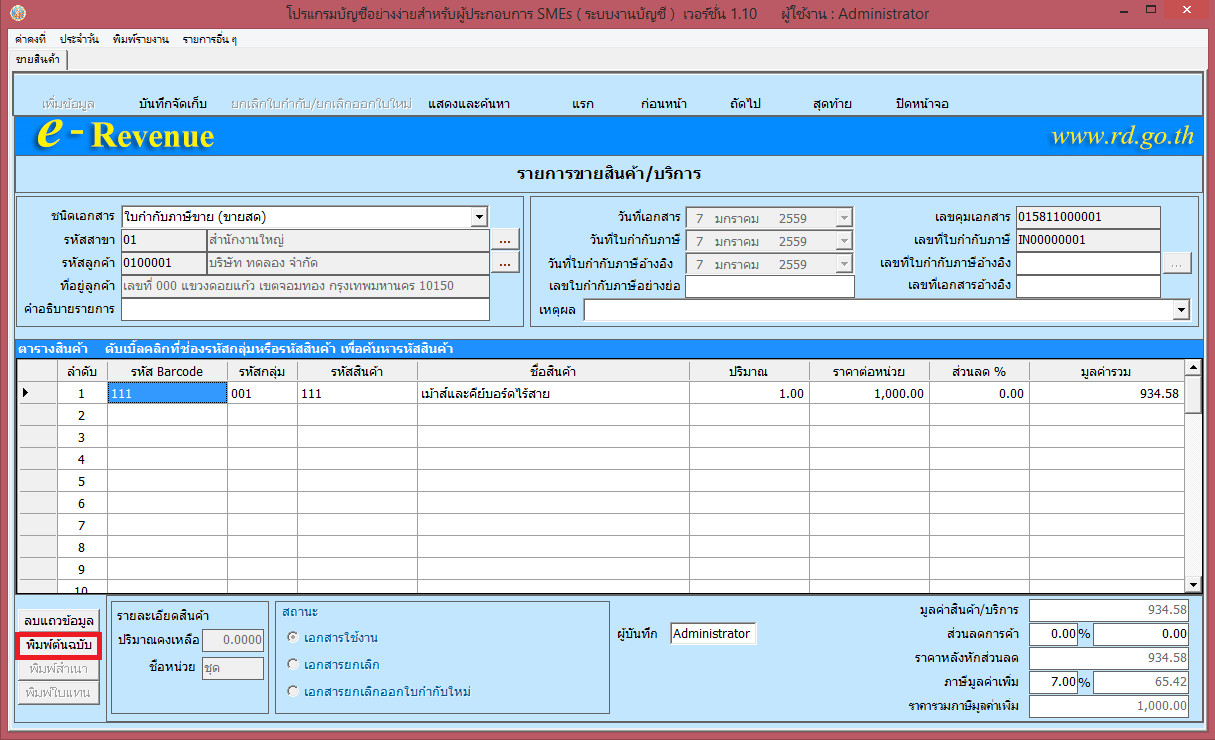The height and width of the screenshot is (740, 1215).
Task: Click the application icon in title bar
Action: pos(17,14)
